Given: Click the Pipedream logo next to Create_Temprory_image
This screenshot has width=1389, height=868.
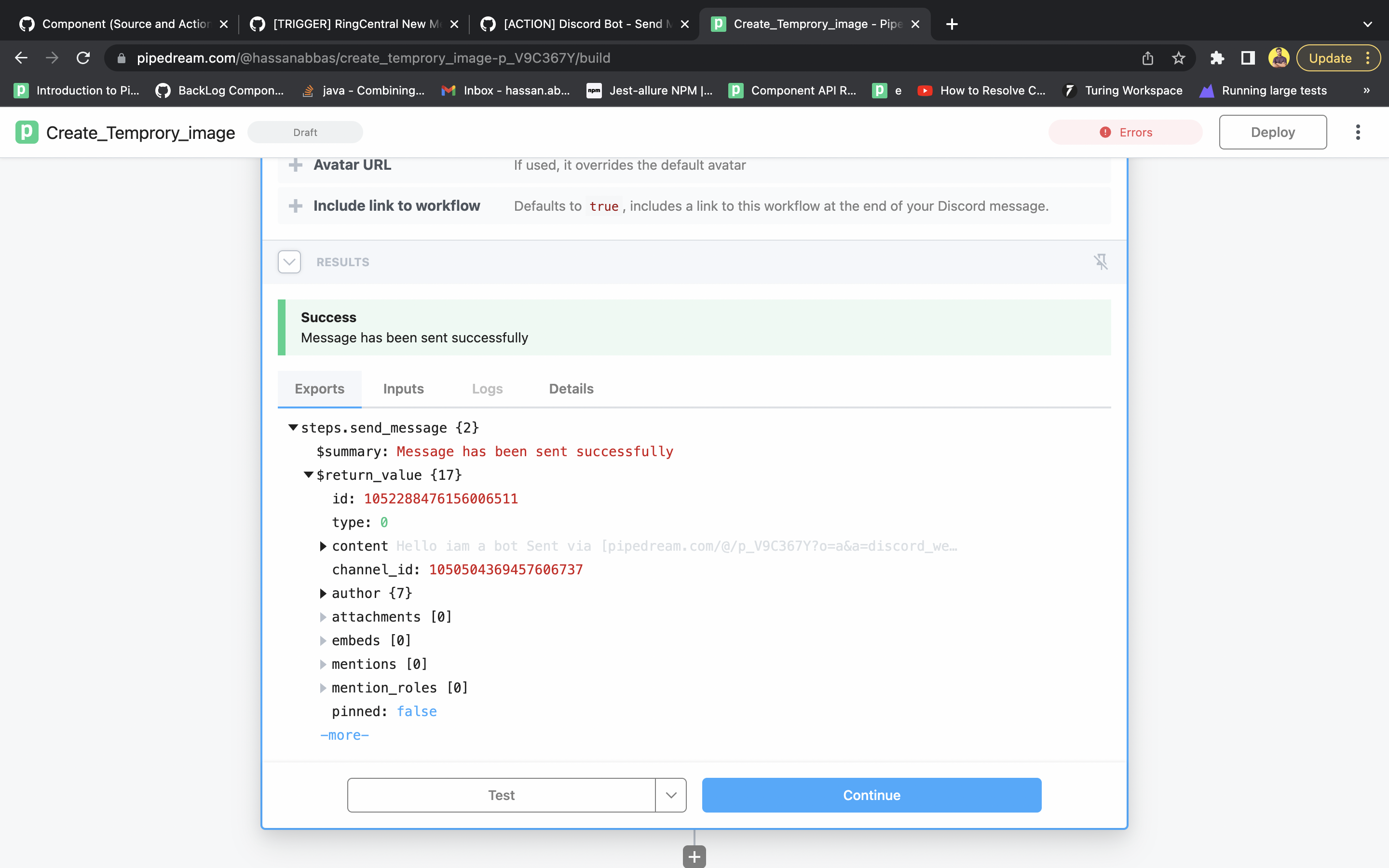Looking at the screenshot, I should pyautogui.click(x=26, y=132).
